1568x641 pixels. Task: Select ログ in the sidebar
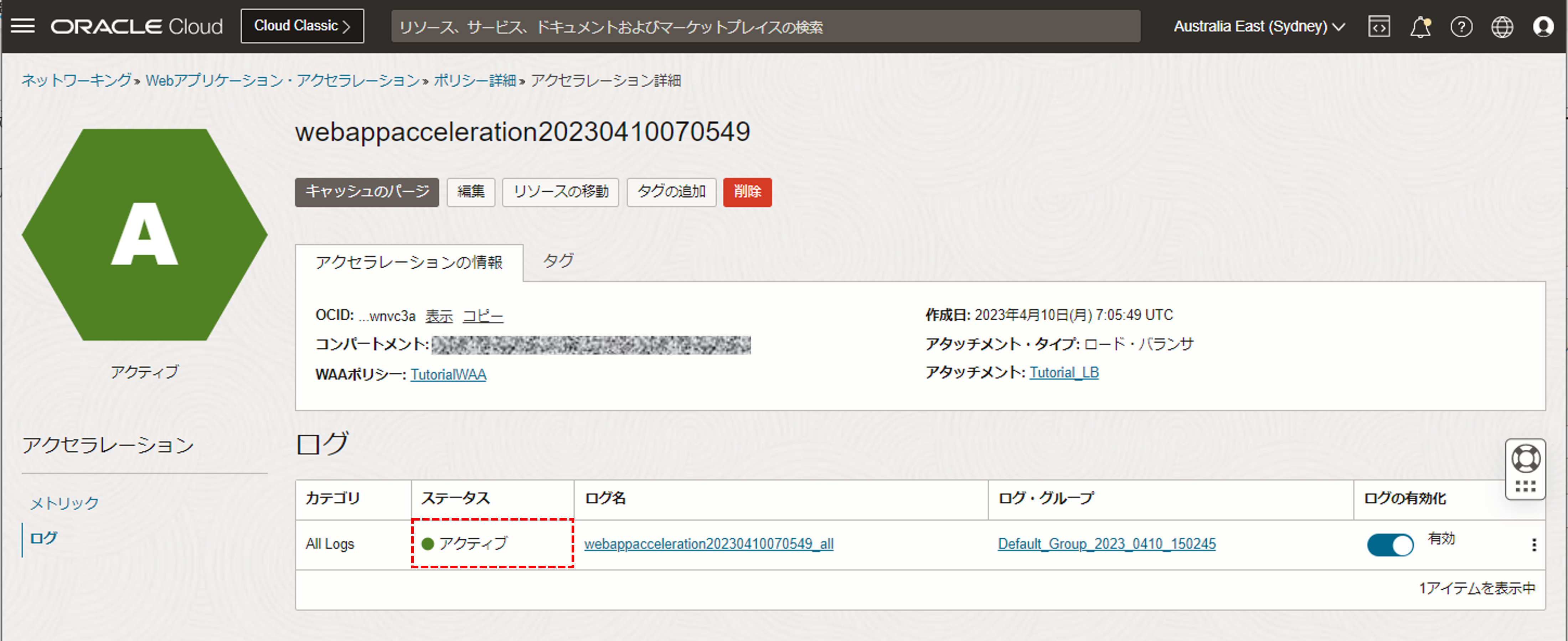[x=43, y=538]
